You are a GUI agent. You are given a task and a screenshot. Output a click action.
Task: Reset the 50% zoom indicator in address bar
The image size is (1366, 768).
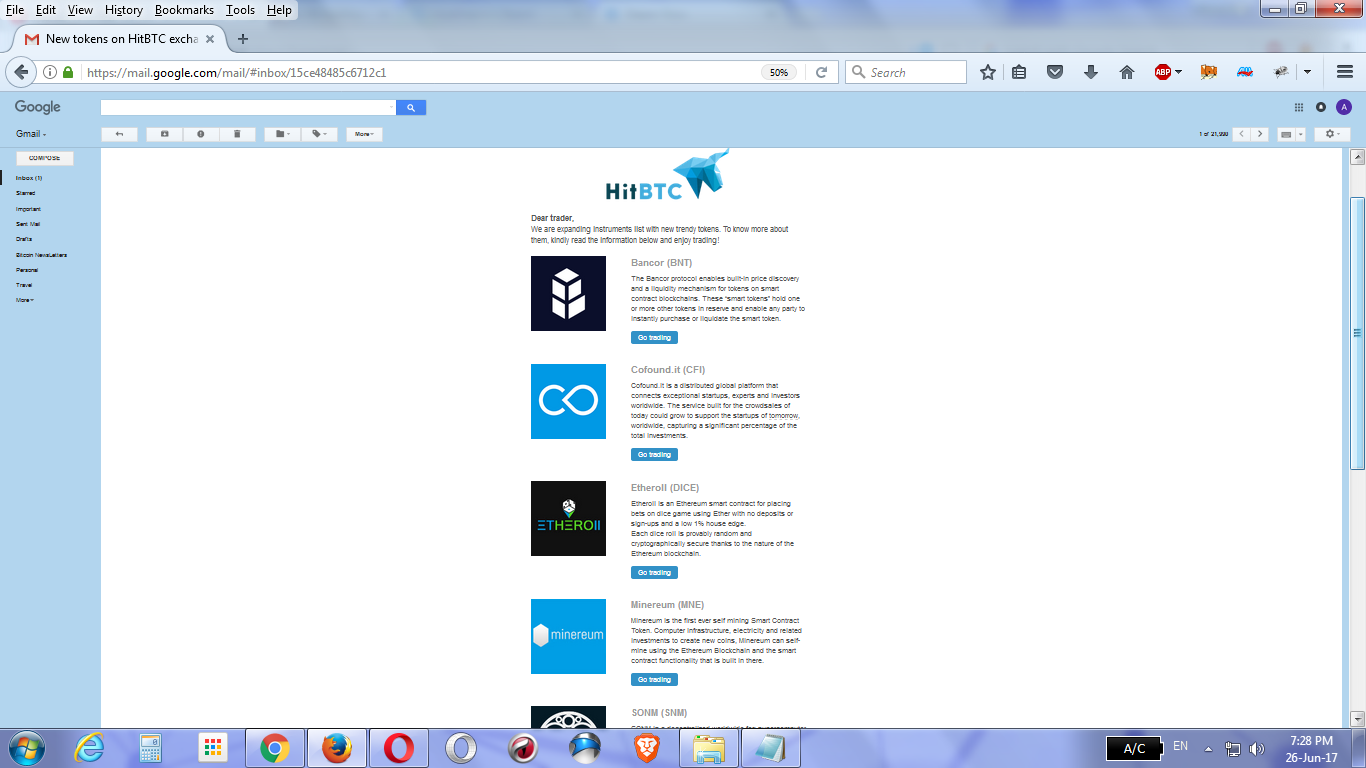pos(779,72)
